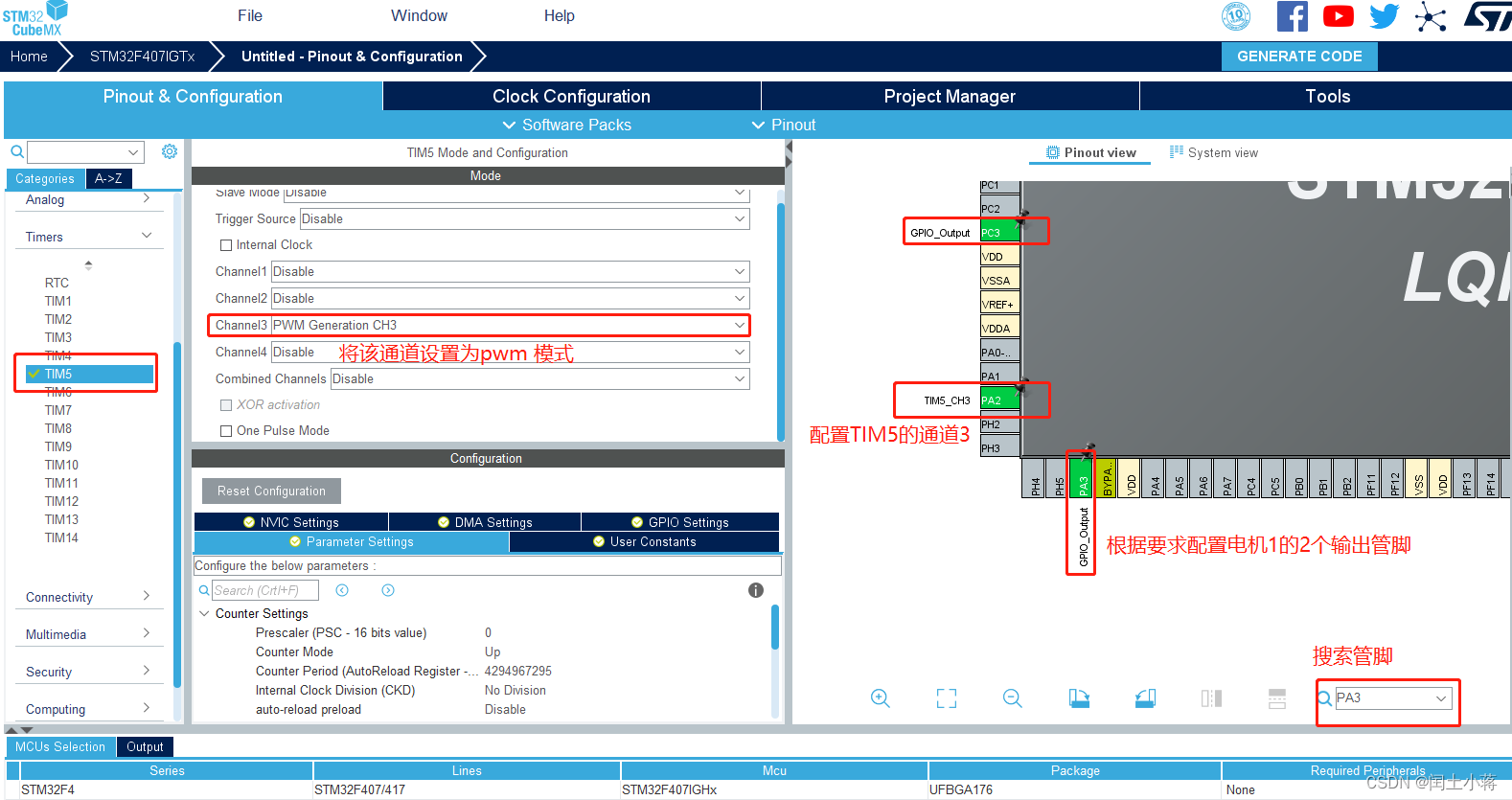Open the File menu

click(x=250, y=16)
